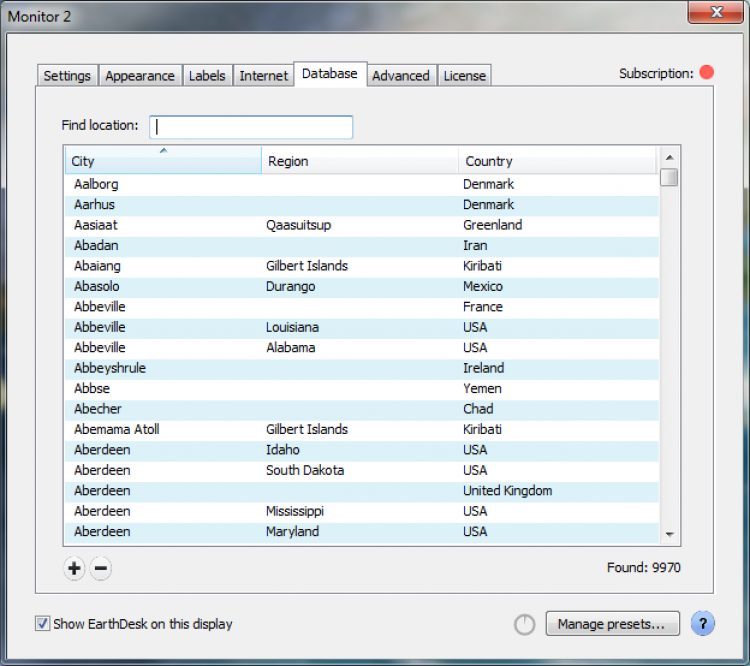This screenshot has width=750, height=666.
Task: Choose Abbeville in France
Action: point(362,307)
